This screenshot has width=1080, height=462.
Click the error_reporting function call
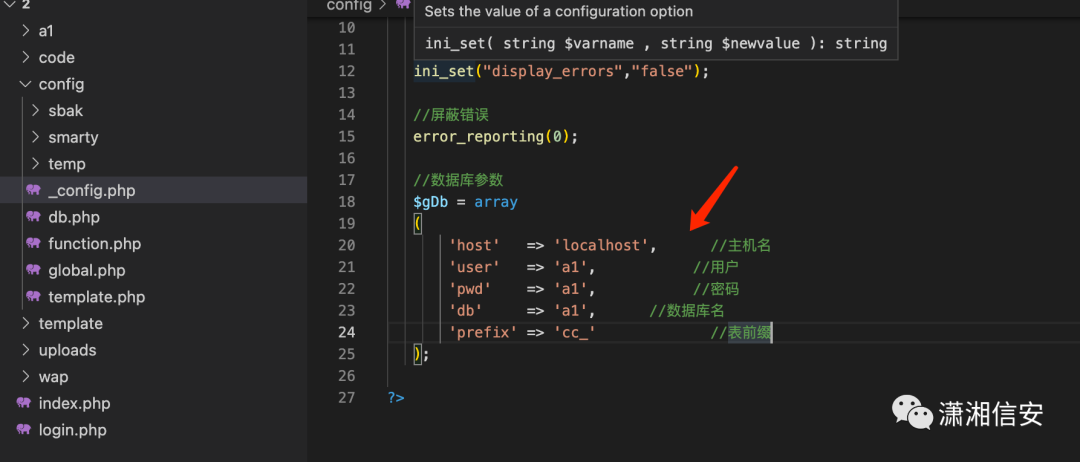tap(479, 136)
